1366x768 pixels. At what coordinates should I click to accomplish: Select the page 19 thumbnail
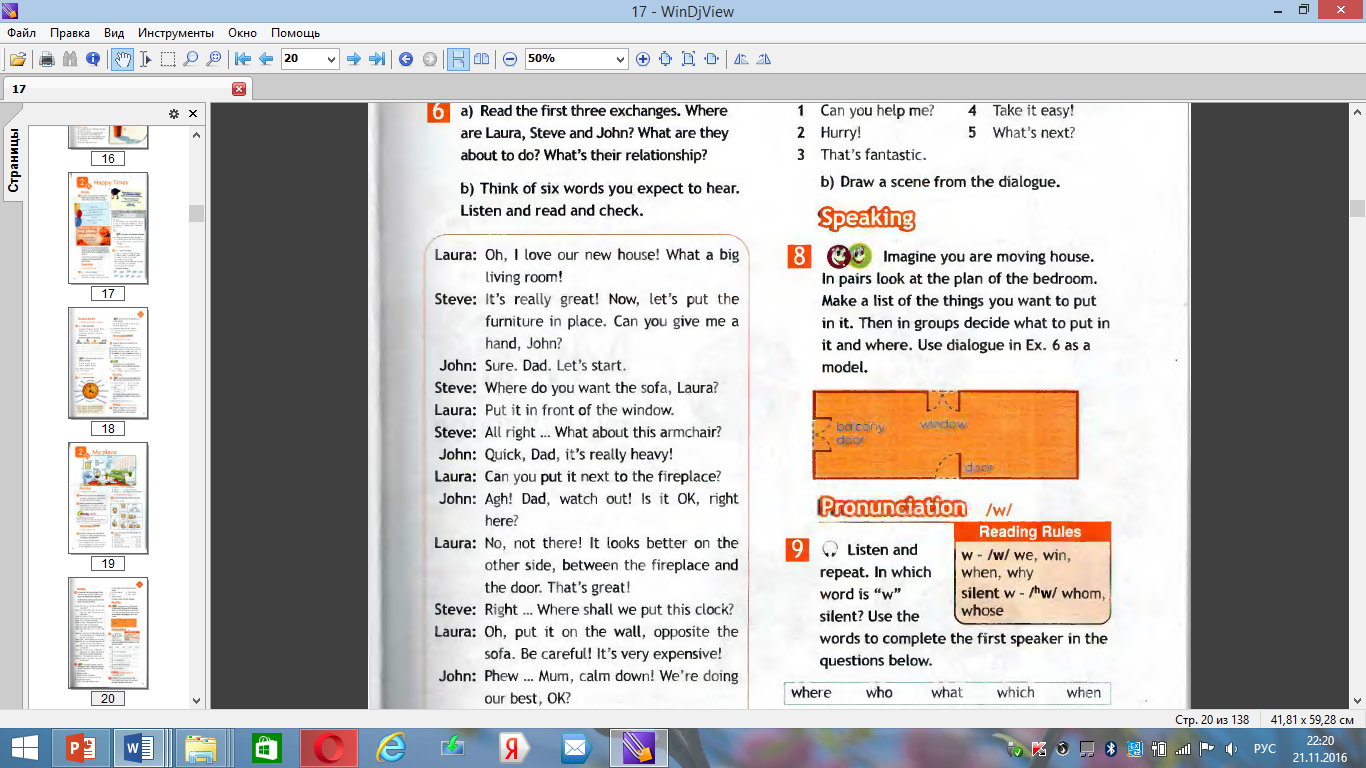(108, 498)
